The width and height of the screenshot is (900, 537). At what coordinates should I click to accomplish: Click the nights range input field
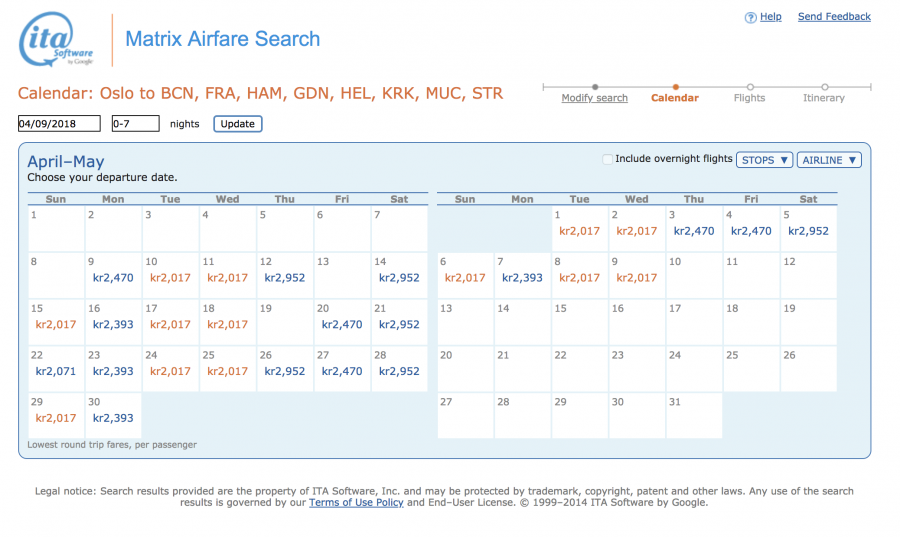tap(135, 124)
